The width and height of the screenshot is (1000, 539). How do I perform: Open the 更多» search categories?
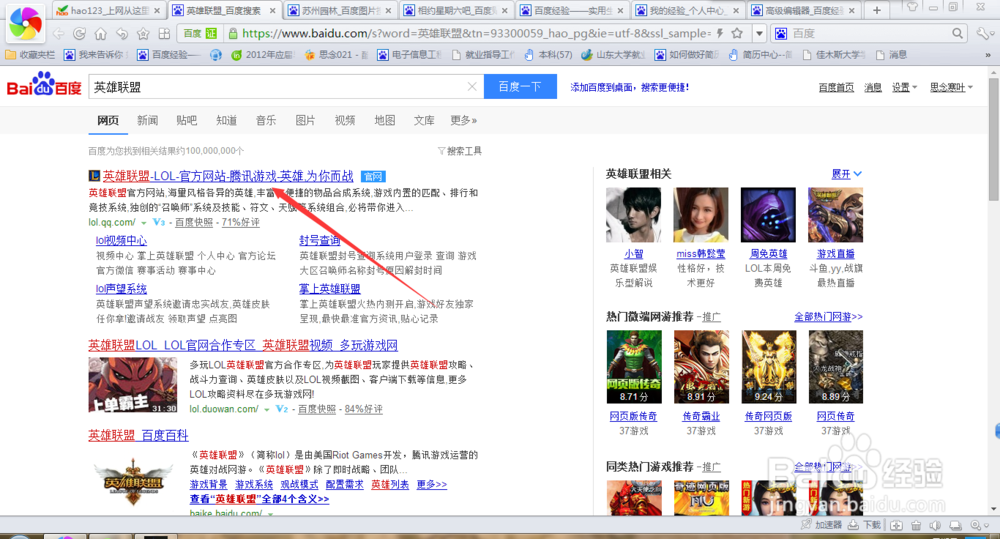pyautogui.click(x=464, y=120)
